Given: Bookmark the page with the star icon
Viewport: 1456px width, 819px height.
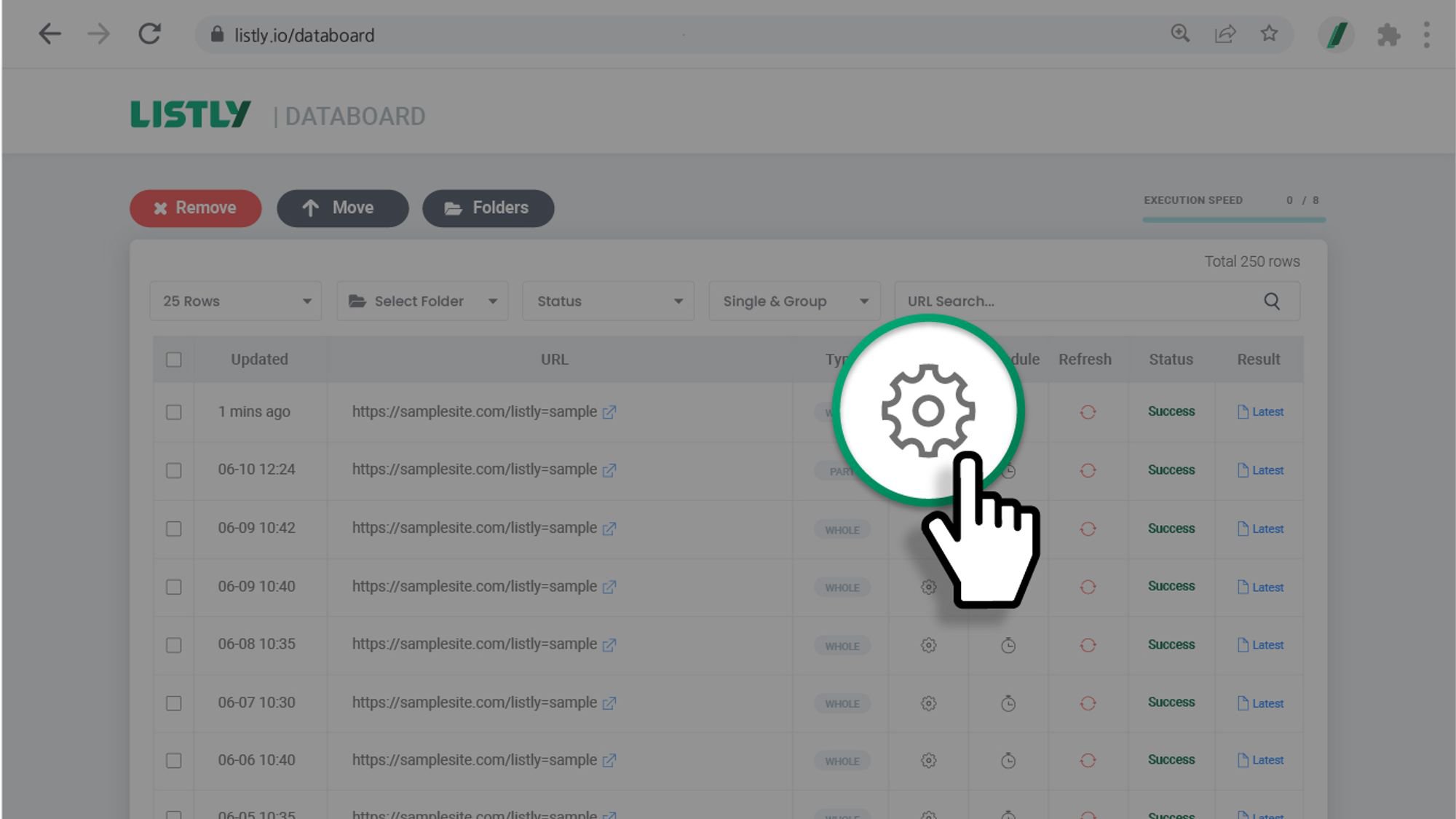Looking at the screenshot, I should click(1269, 33).
